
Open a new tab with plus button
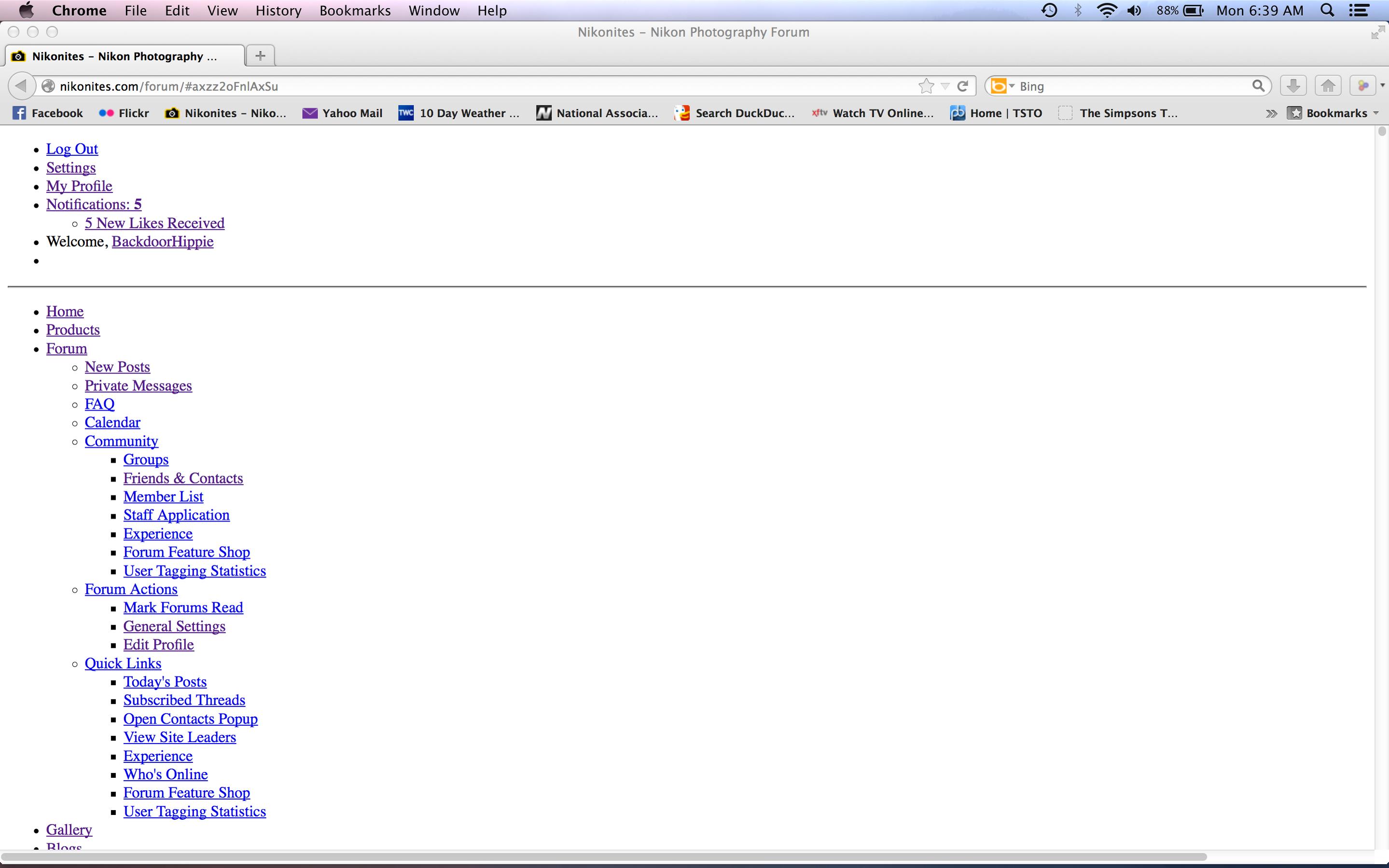pos(260,55)
